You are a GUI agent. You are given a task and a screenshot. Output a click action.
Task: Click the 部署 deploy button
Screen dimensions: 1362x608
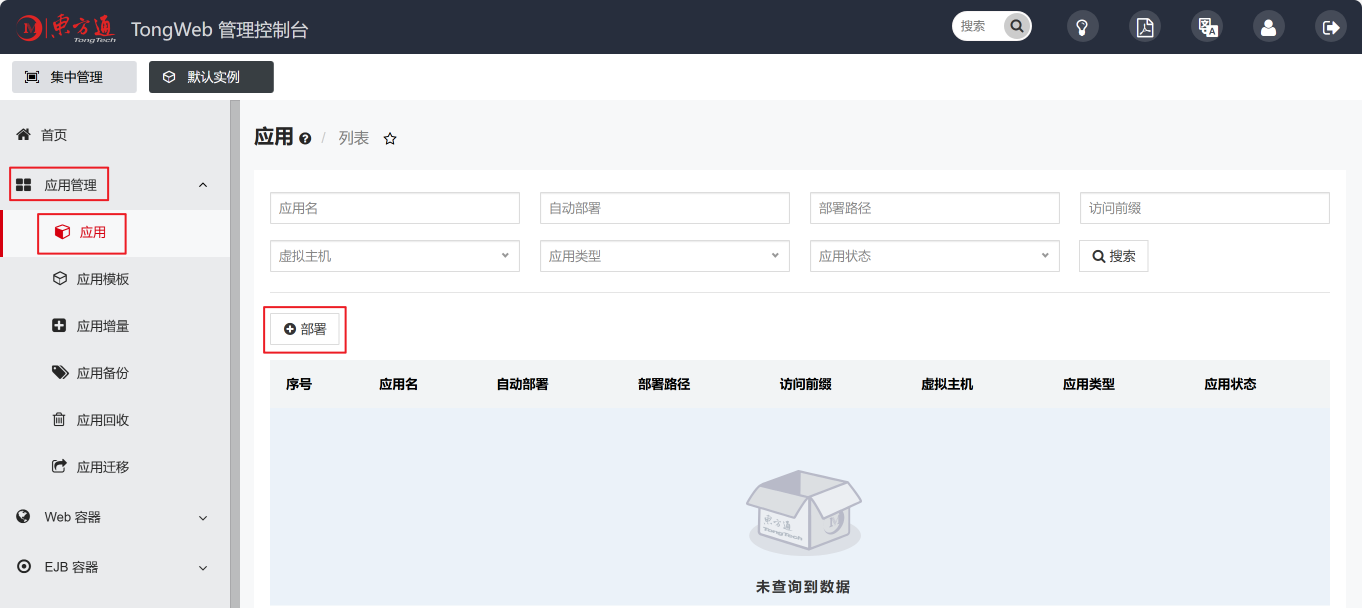pos(305,329)
